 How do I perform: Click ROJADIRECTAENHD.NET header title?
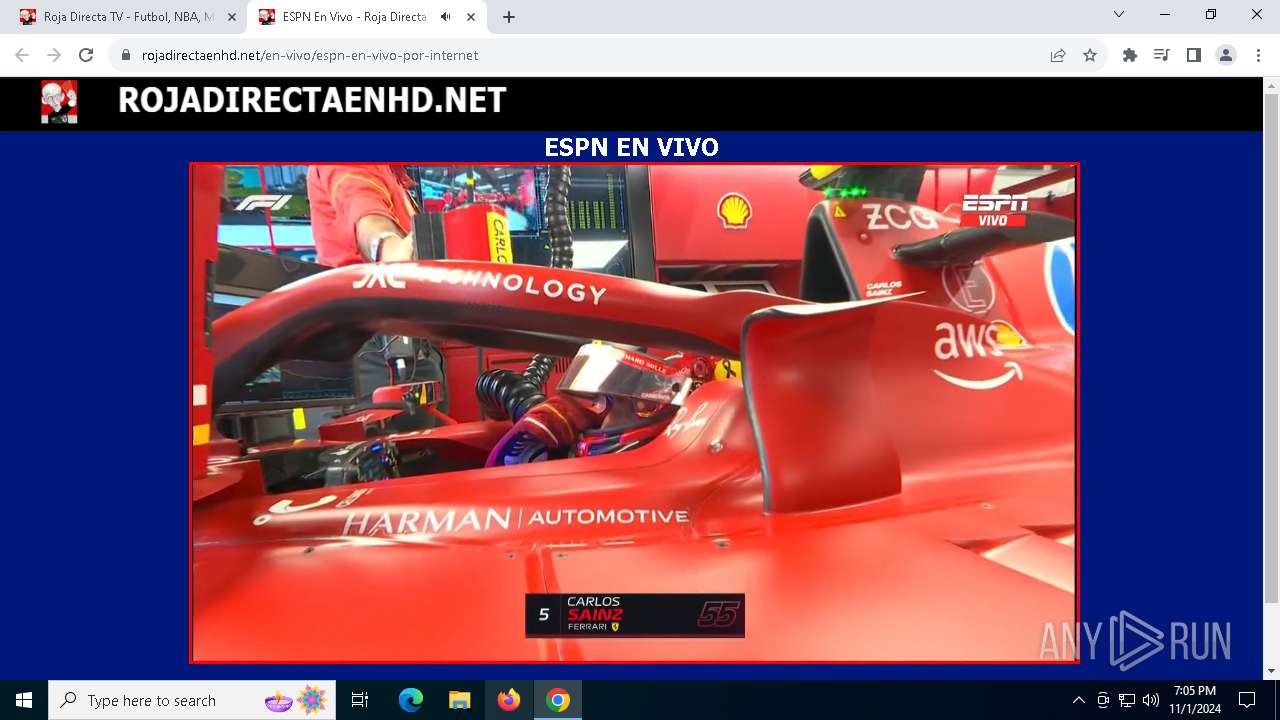312,100
